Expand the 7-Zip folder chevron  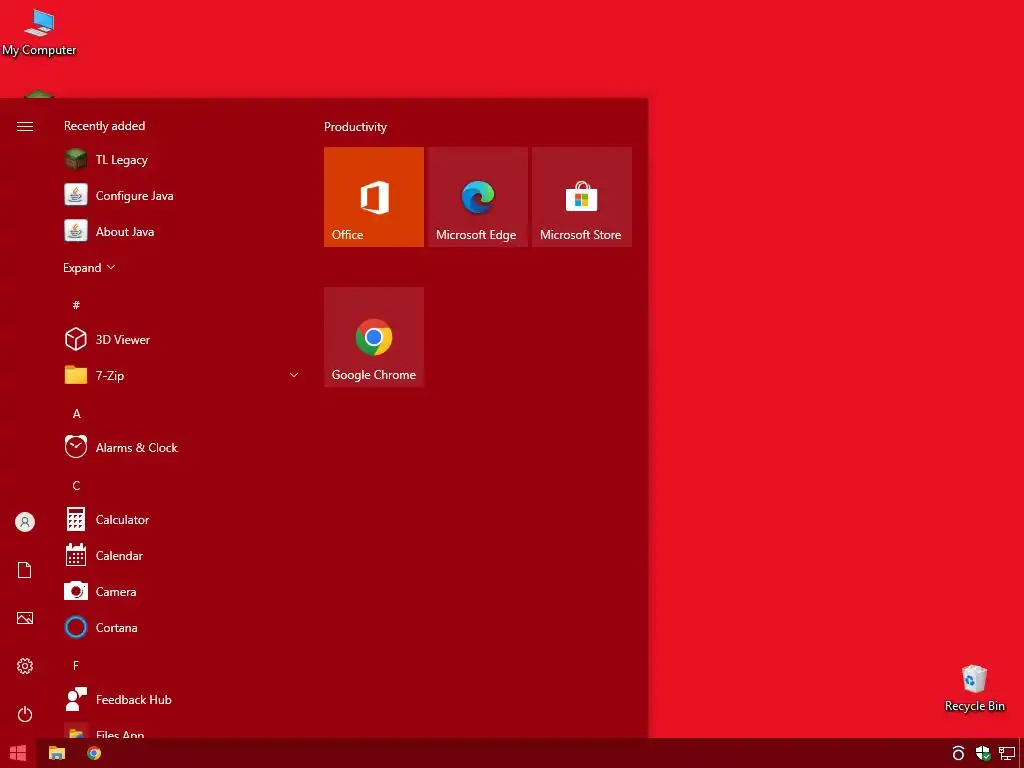294,375
